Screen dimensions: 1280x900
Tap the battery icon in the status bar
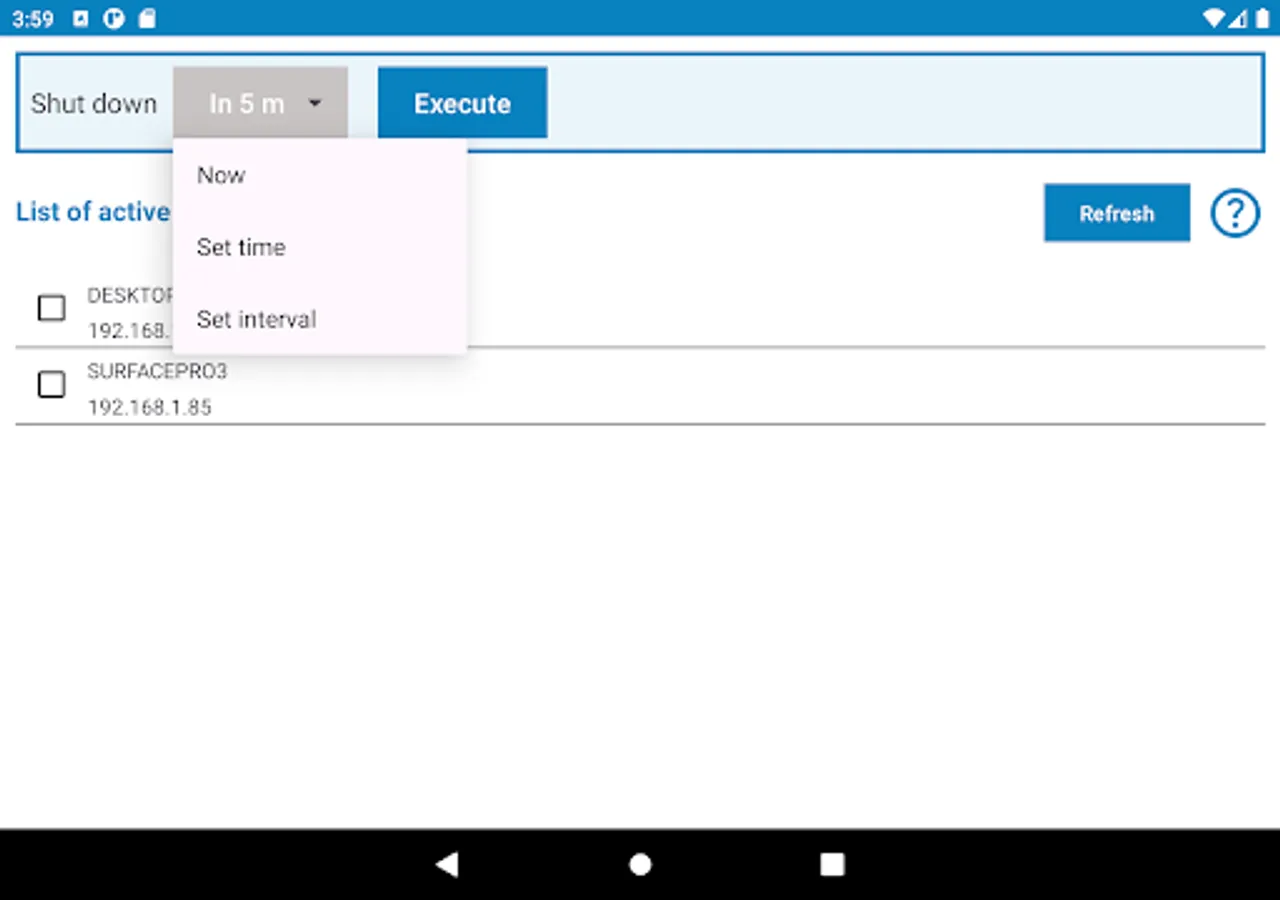coord(1263,18)
